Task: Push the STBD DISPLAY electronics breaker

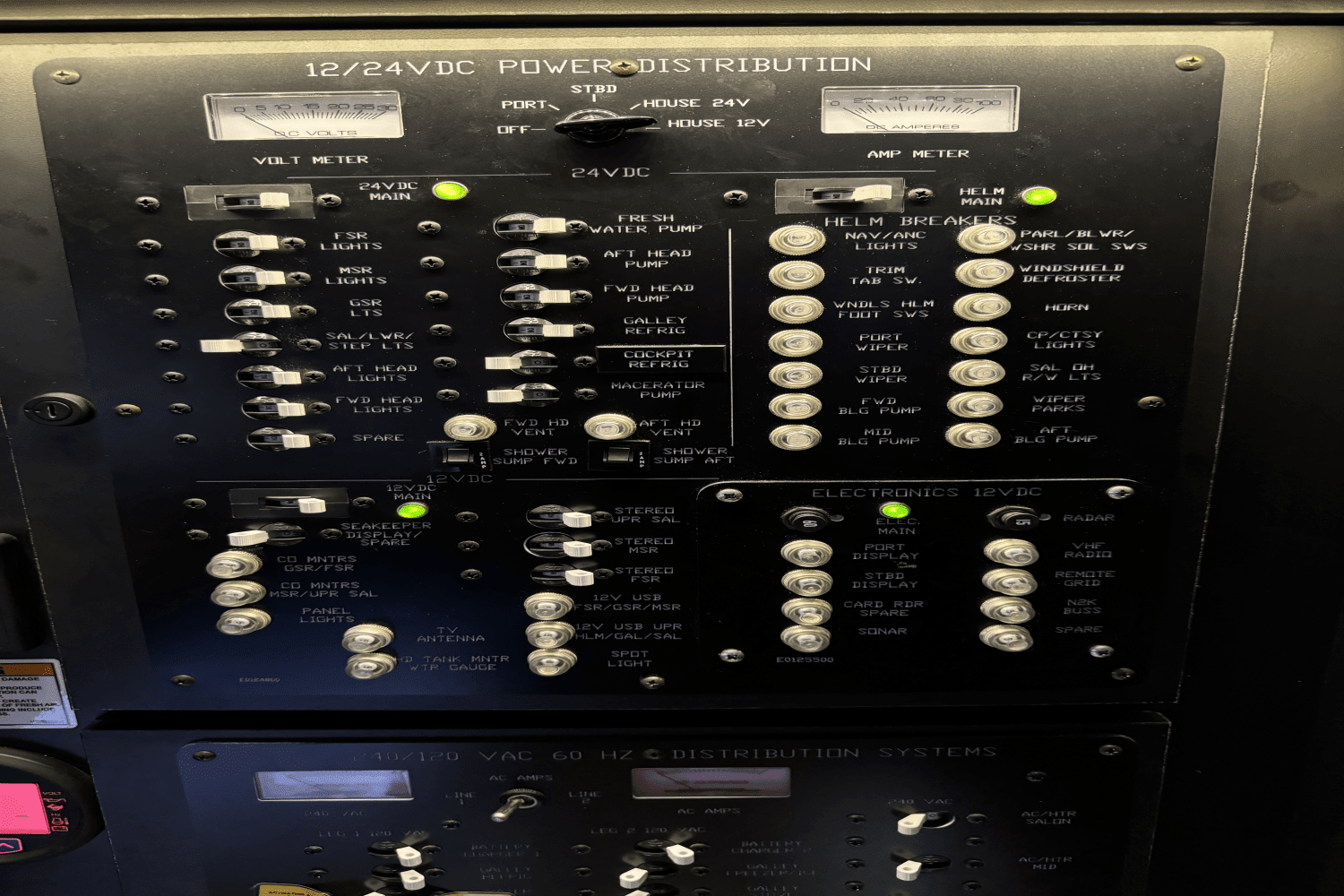Action: pos(806,582)
